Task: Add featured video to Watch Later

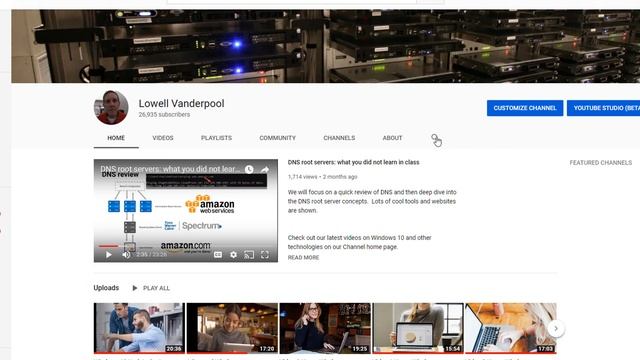Action: [x=249, y=169]
